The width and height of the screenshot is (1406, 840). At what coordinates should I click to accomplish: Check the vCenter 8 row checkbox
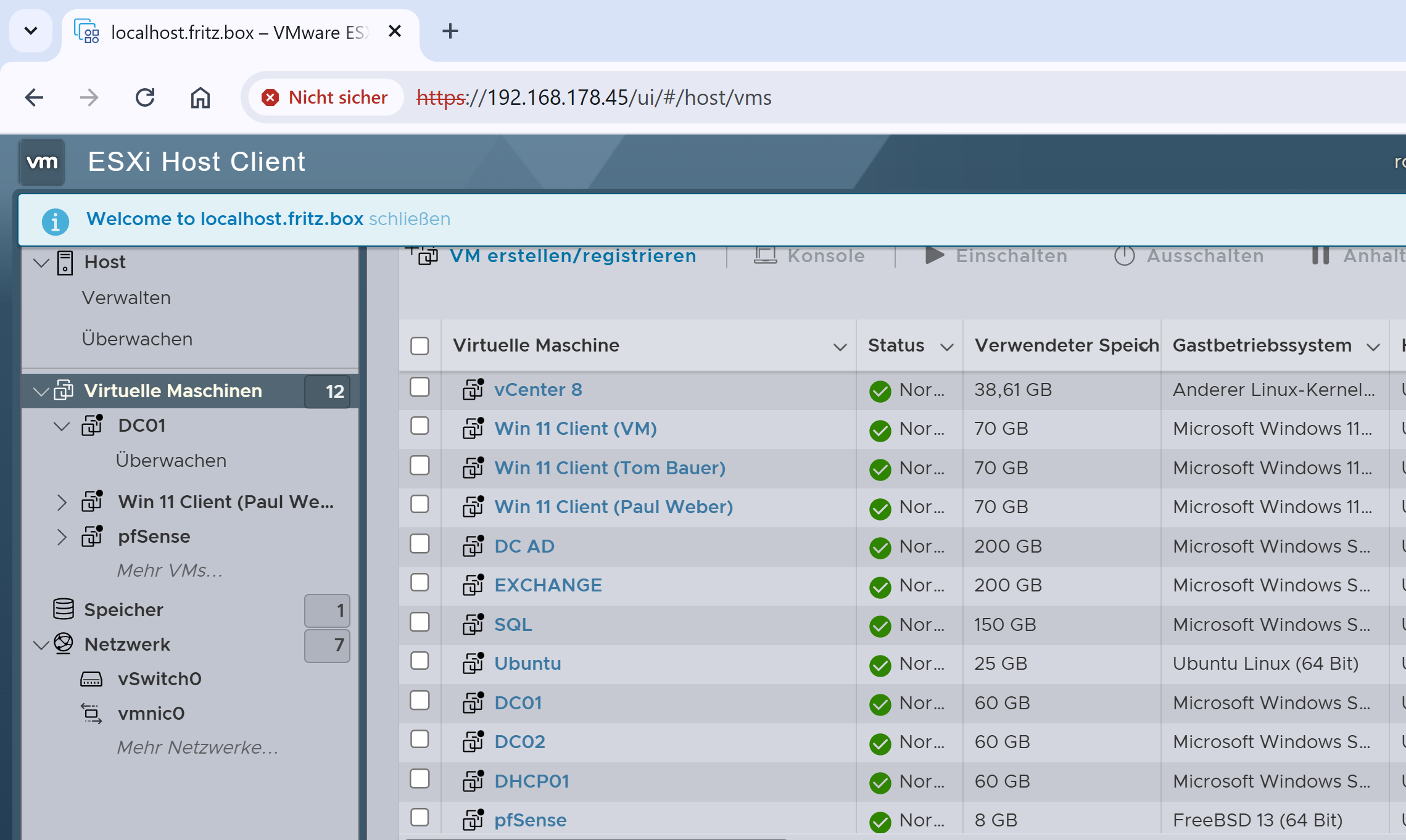(x=420, y=388)
